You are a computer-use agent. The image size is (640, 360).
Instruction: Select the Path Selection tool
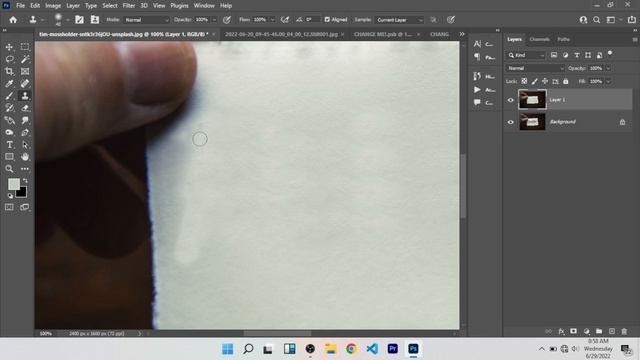(x=25, y=145)
